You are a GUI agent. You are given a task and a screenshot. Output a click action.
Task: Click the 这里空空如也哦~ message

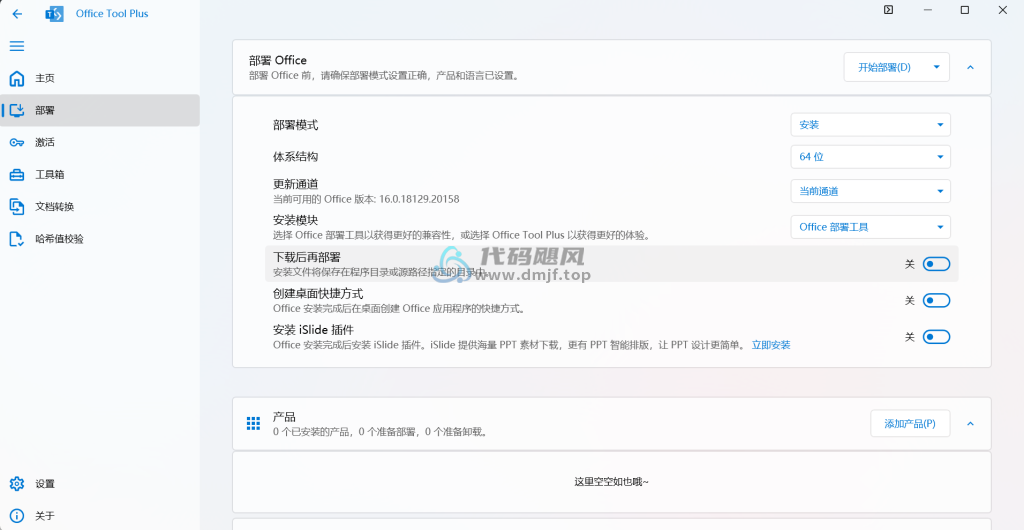[x=611, y=482]
